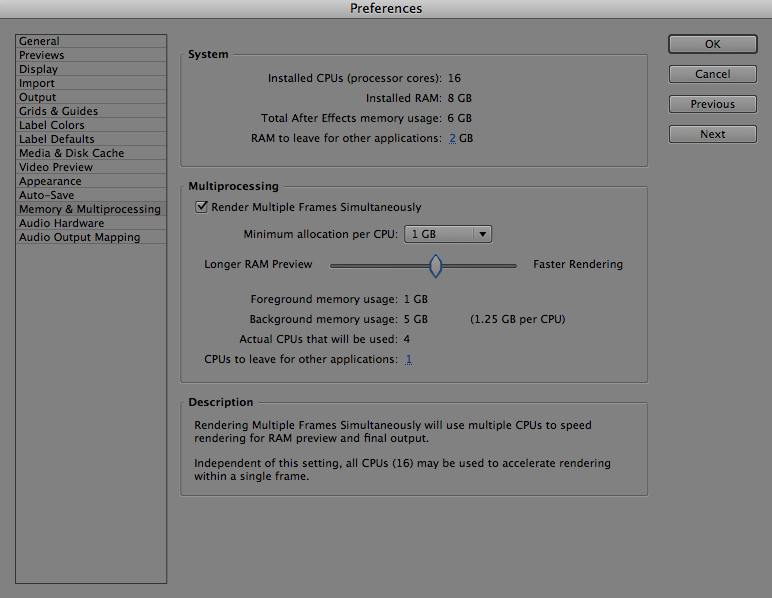The width and height of the screenshot is (772, 598).
Task: Click the Installed CPUs value 16
Action: 454,78
